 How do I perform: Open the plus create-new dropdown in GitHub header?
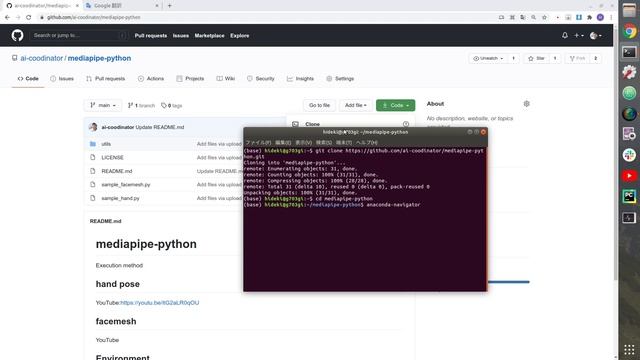pyautogui.click(x=579, y=36)
